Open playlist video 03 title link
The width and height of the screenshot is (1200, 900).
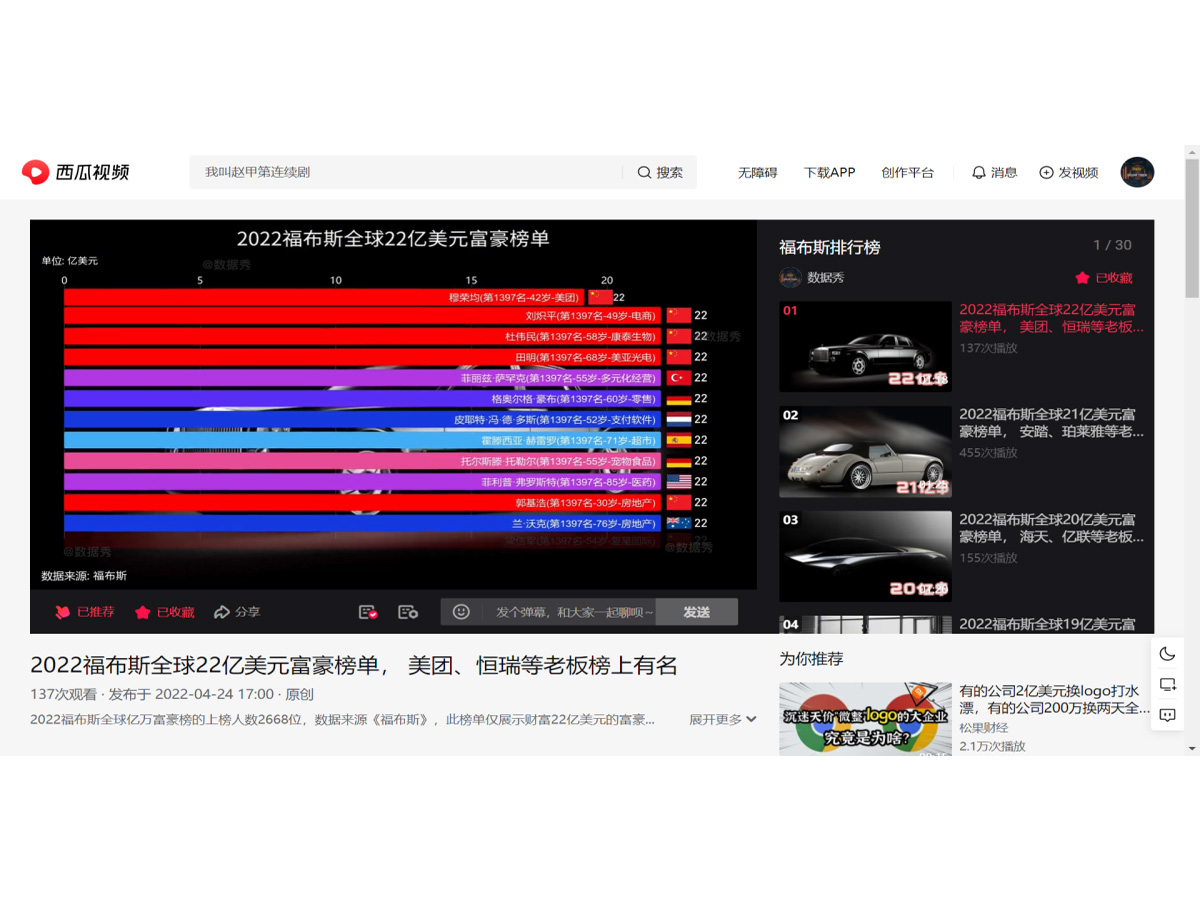click(x=1051, y=528)
